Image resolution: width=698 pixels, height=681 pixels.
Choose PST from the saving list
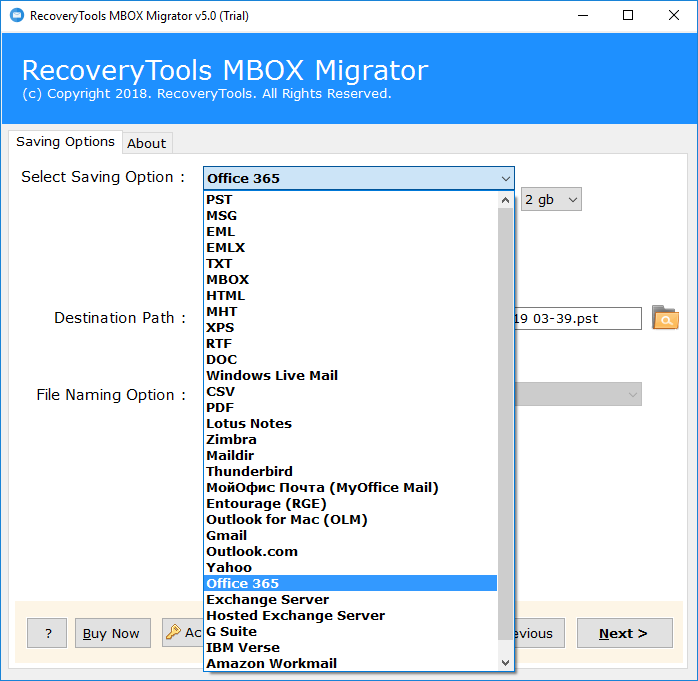pyautogui.click(x=350, y=199)
